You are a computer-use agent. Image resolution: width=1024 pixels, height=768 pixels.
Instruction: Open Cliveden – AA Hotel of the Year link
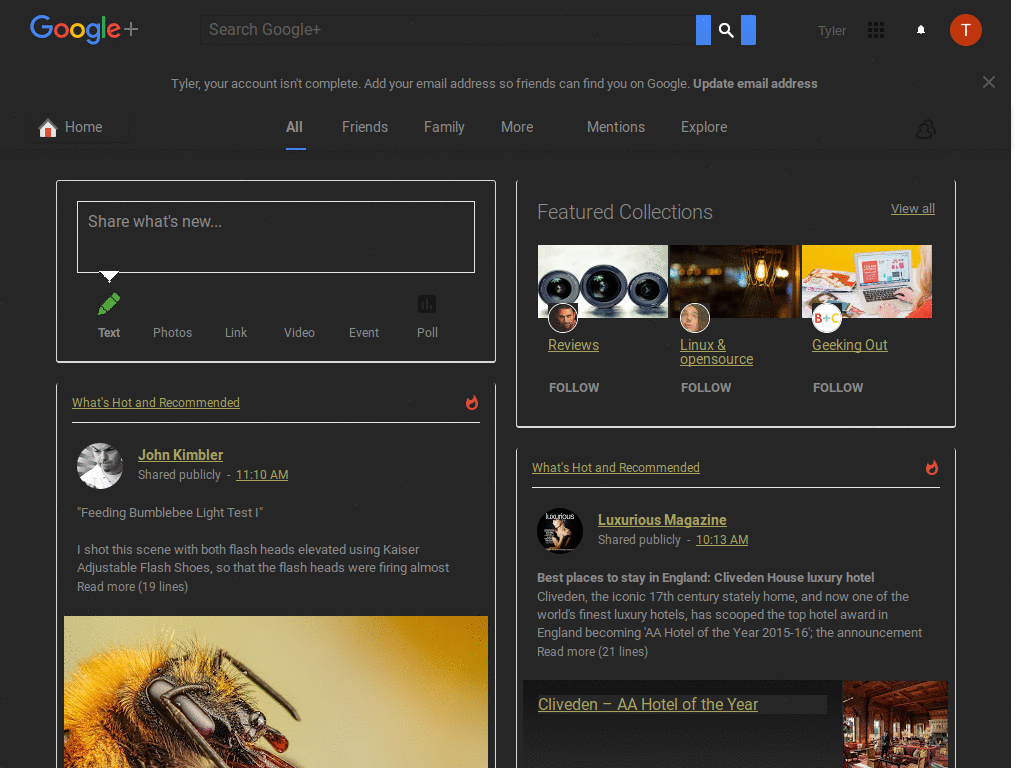click(648, 704)
